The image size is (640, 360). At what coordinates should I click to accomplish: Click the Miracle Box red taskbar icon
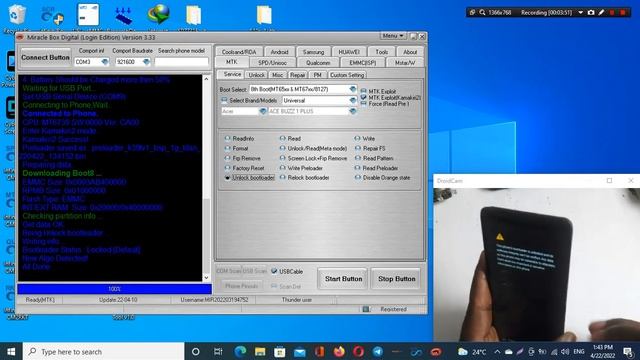click(436, 351)
